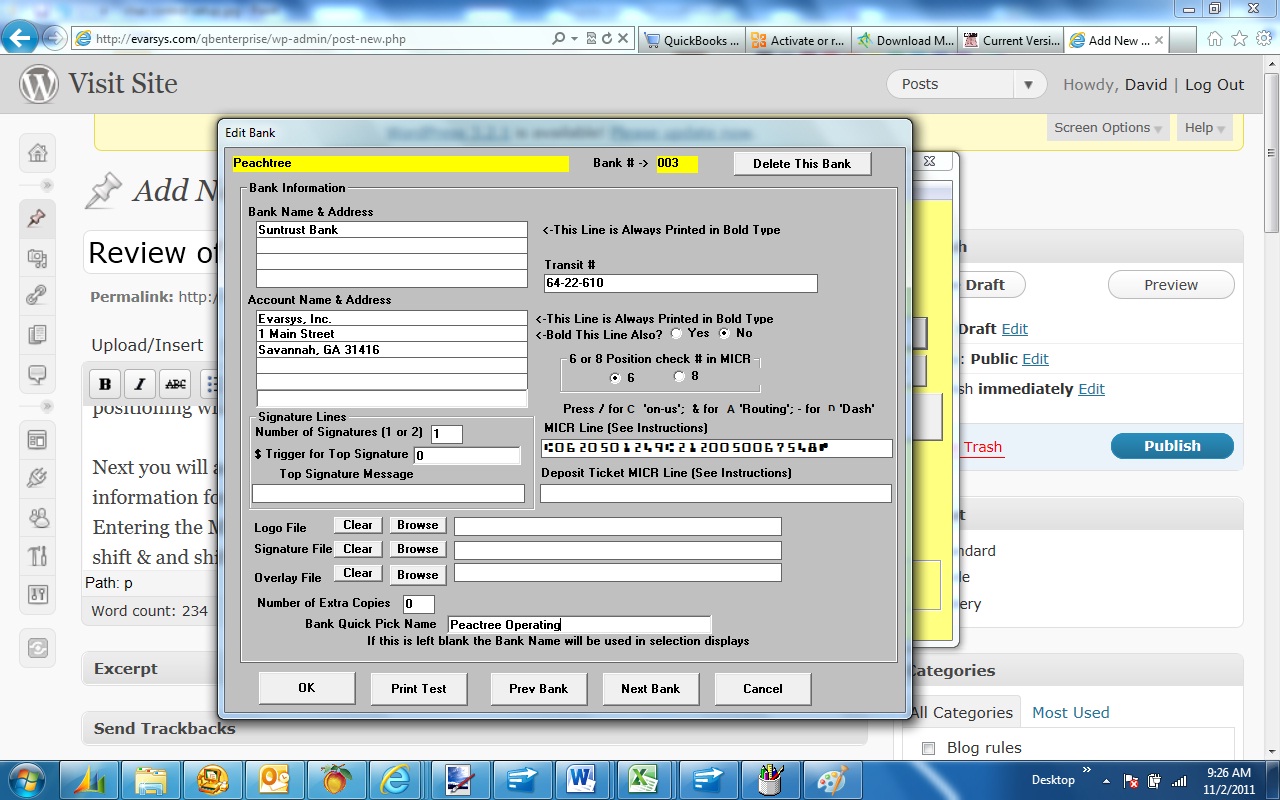1280x800 pixels.
Task: Switch to Most Used categories tab
Action: click(x=1070, y=713)
